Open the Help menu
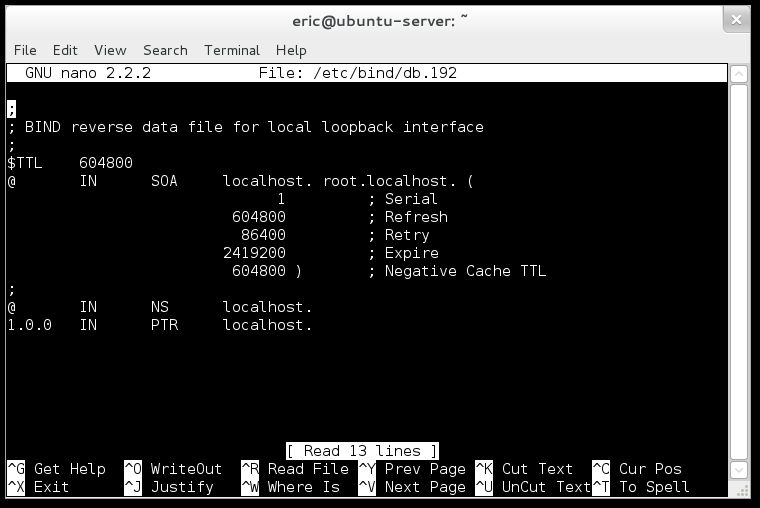This screenshot has height=508, width=760. (291, 50)
